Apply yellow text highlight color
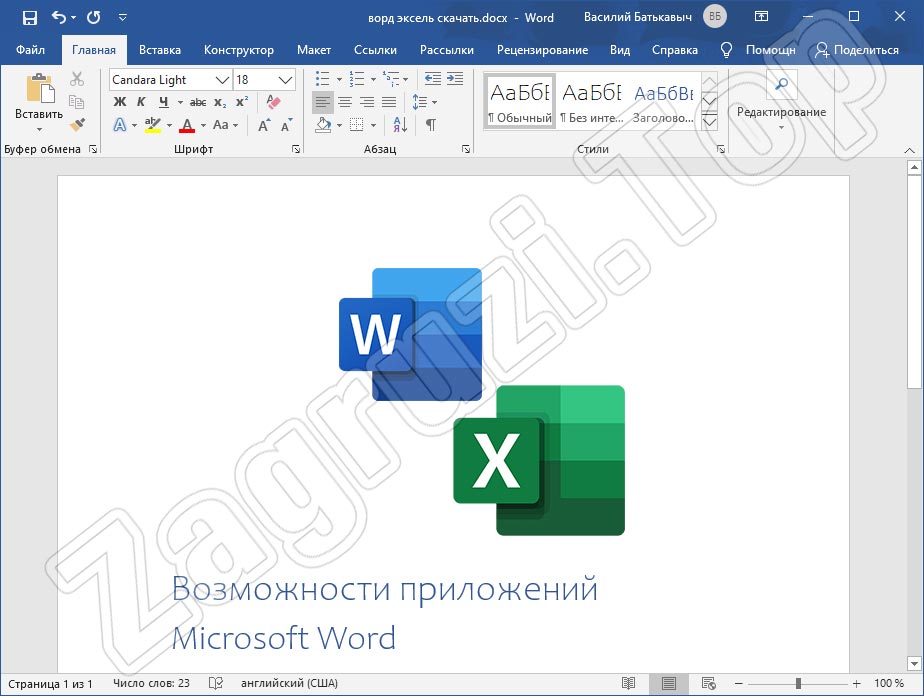 point(153,125)
